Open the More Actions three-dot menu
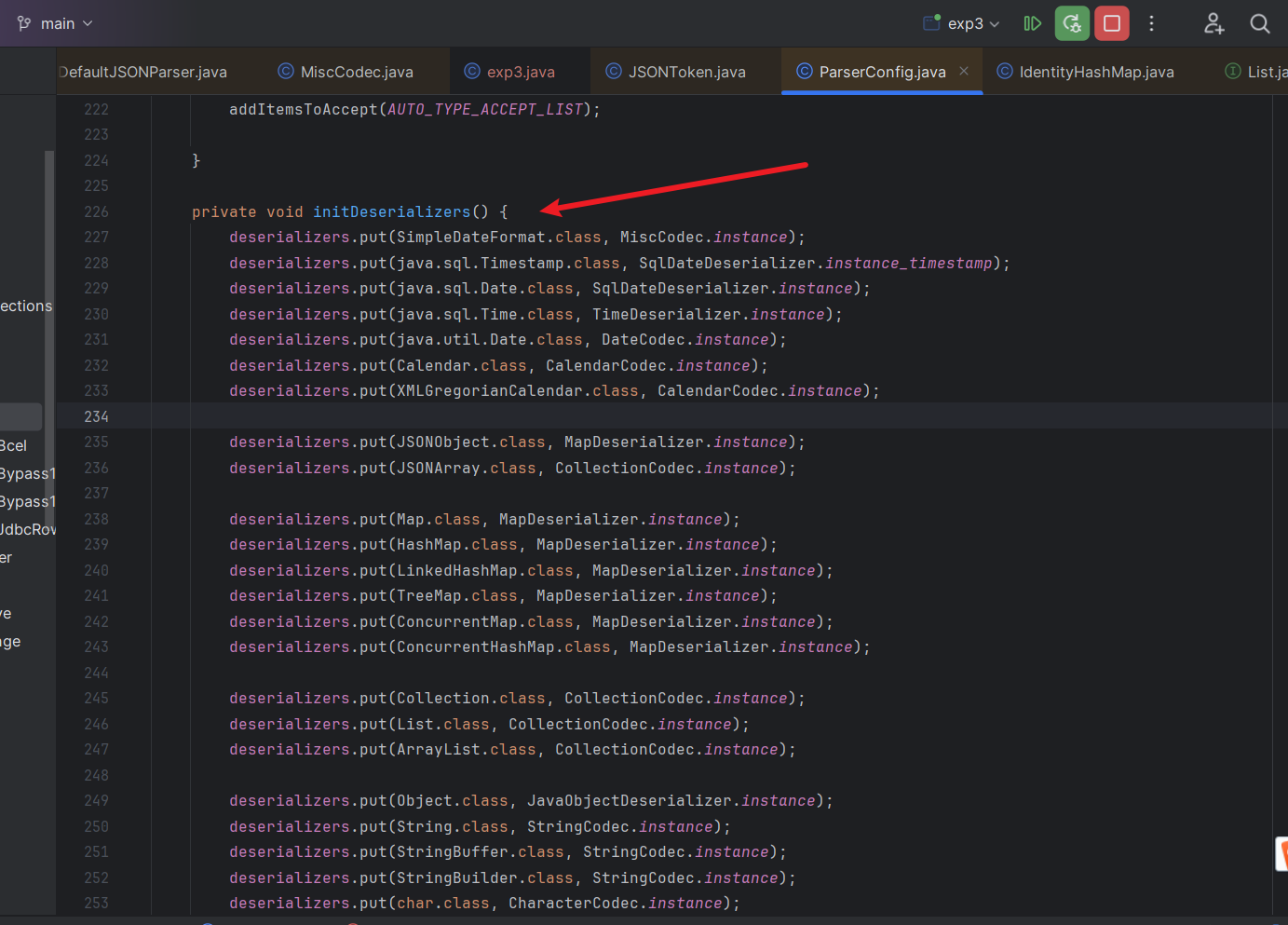The width and height of the screenshot is (1288, 925). tap(1152, 23)
